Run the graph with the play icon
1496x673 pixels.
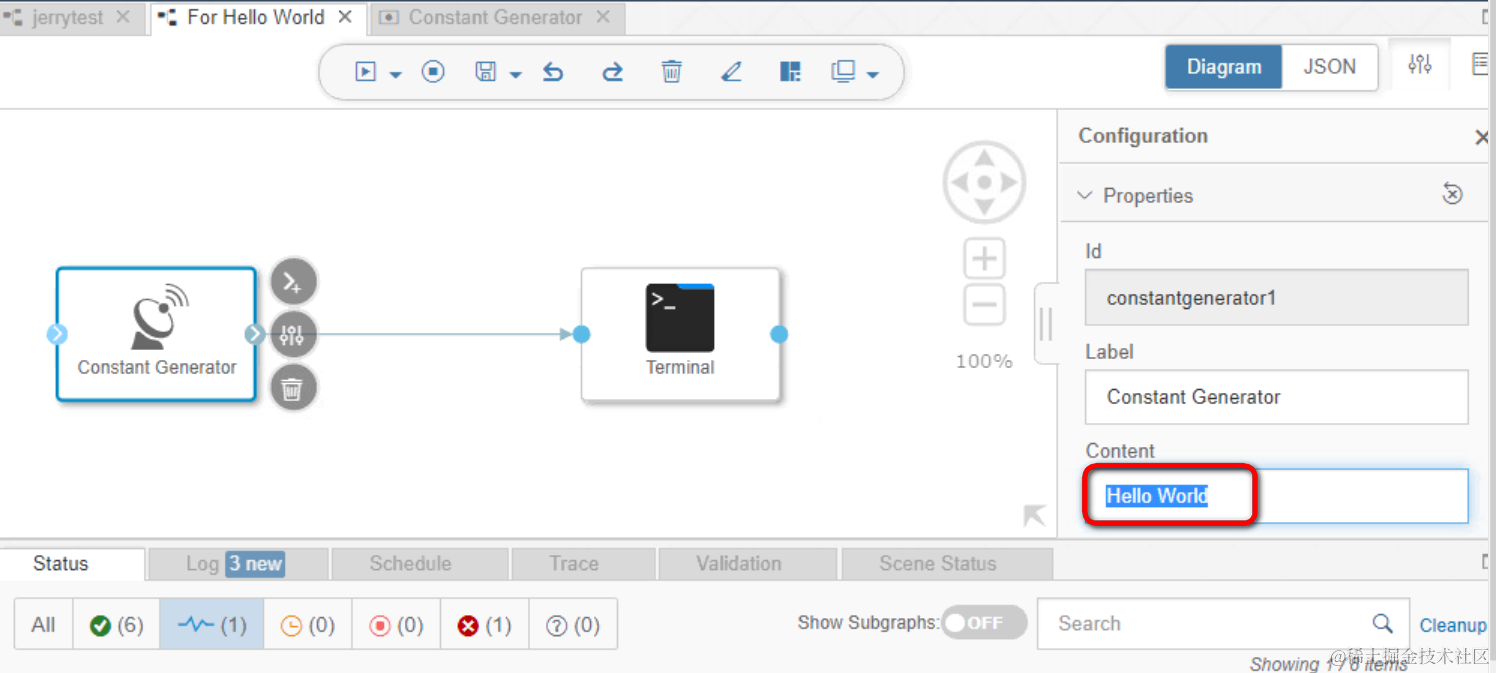366,72
